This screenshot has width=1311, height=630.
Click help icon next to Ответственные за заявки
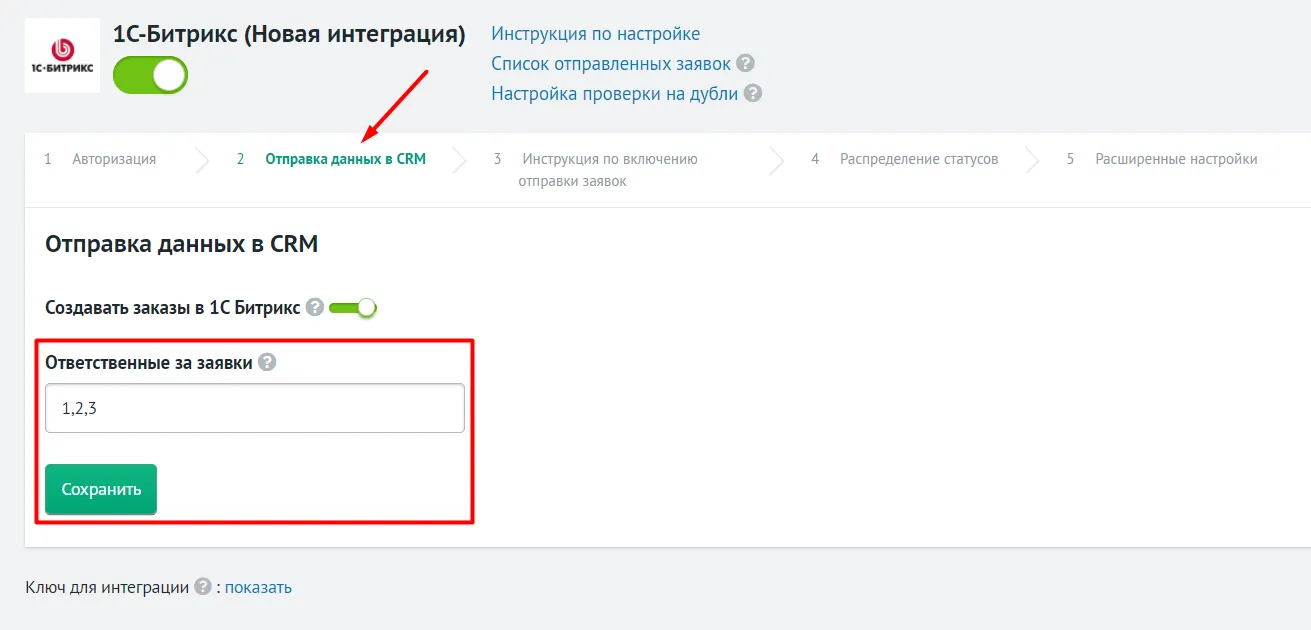pyautogui.click(x=267, y=363)
